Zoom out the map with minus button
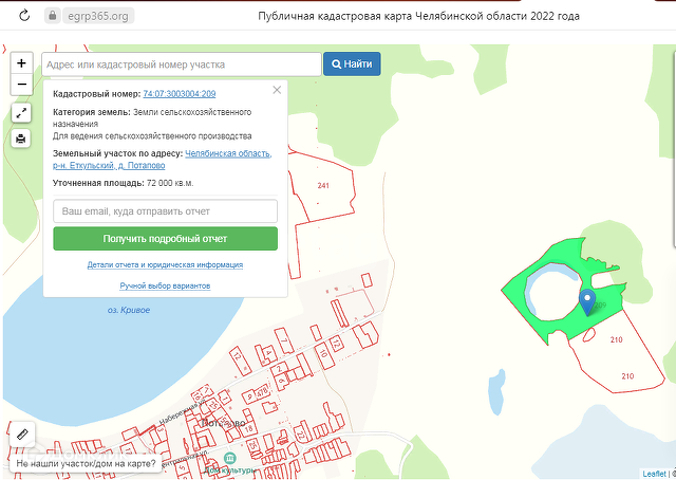The width and height of the screenshot is (676, 480). 21,84
